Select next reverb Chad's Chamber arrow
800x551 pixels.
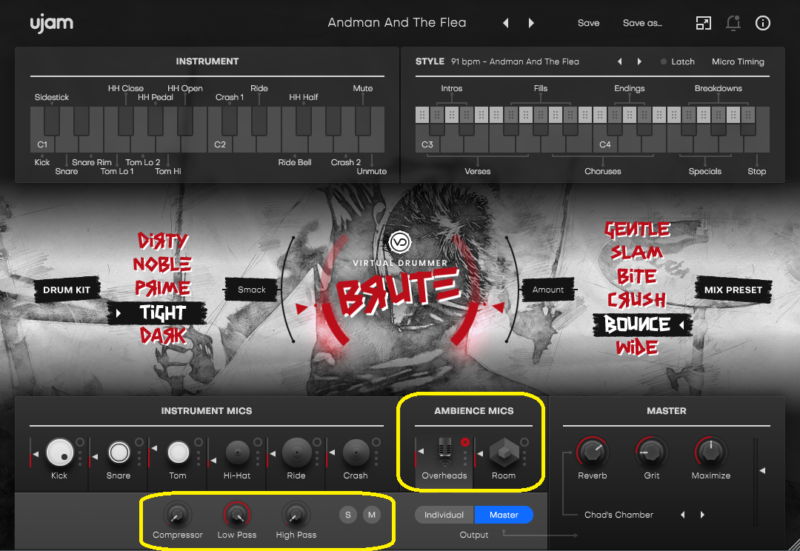[x=703, y=515]
